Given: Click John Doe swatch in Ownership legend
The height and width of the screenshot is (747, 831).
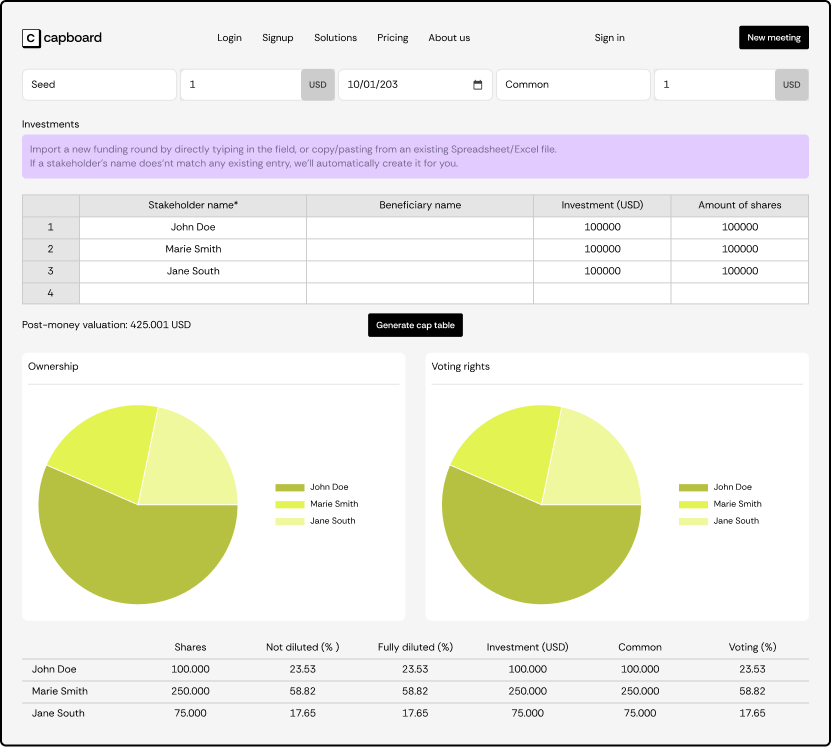Looking at the screenshot, I should (289, 488).
